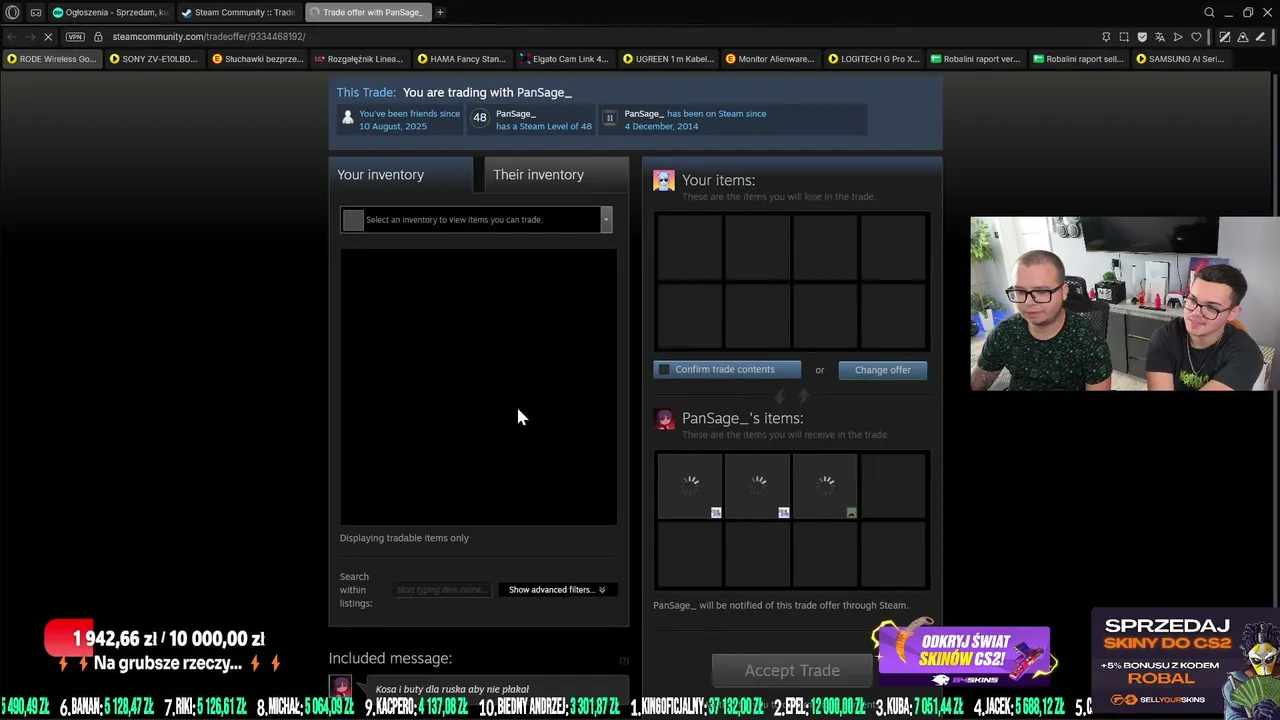The width and height of the screenshot is (1280, 720).
Task: Toggle the VPN badge in address bar
Action: [75, 37]
